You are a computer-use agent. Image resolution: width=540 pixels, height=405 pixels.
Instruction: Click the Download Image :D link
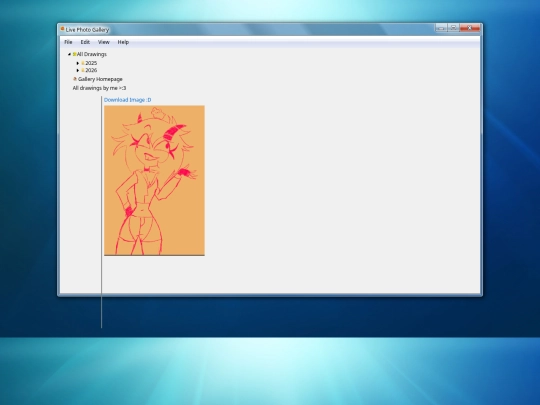[x=127, y=100]
